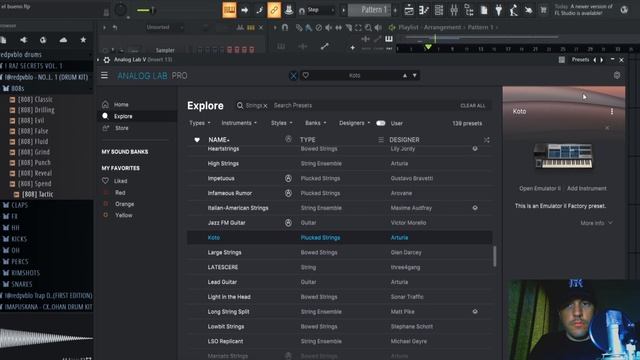Select the magnet snap icon in playlist toolbar
Screen dimensions: 640x360
tap(284, 27)
